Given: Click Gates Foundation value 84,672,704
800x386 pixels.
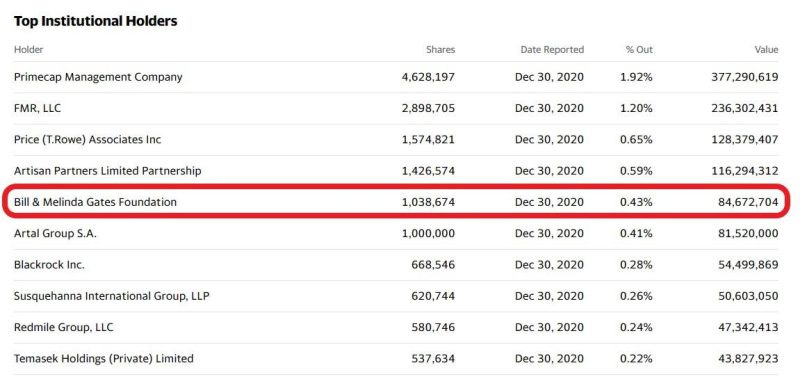Looking at the screenshot, I should [x=749, y=202].
